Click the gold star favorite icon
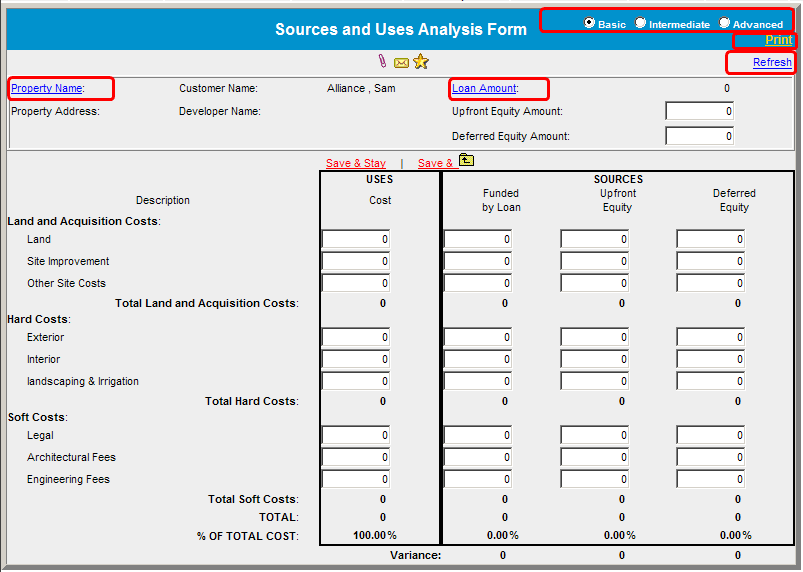The width and height of the screenshot is (803, 572). tap(420, 61)
